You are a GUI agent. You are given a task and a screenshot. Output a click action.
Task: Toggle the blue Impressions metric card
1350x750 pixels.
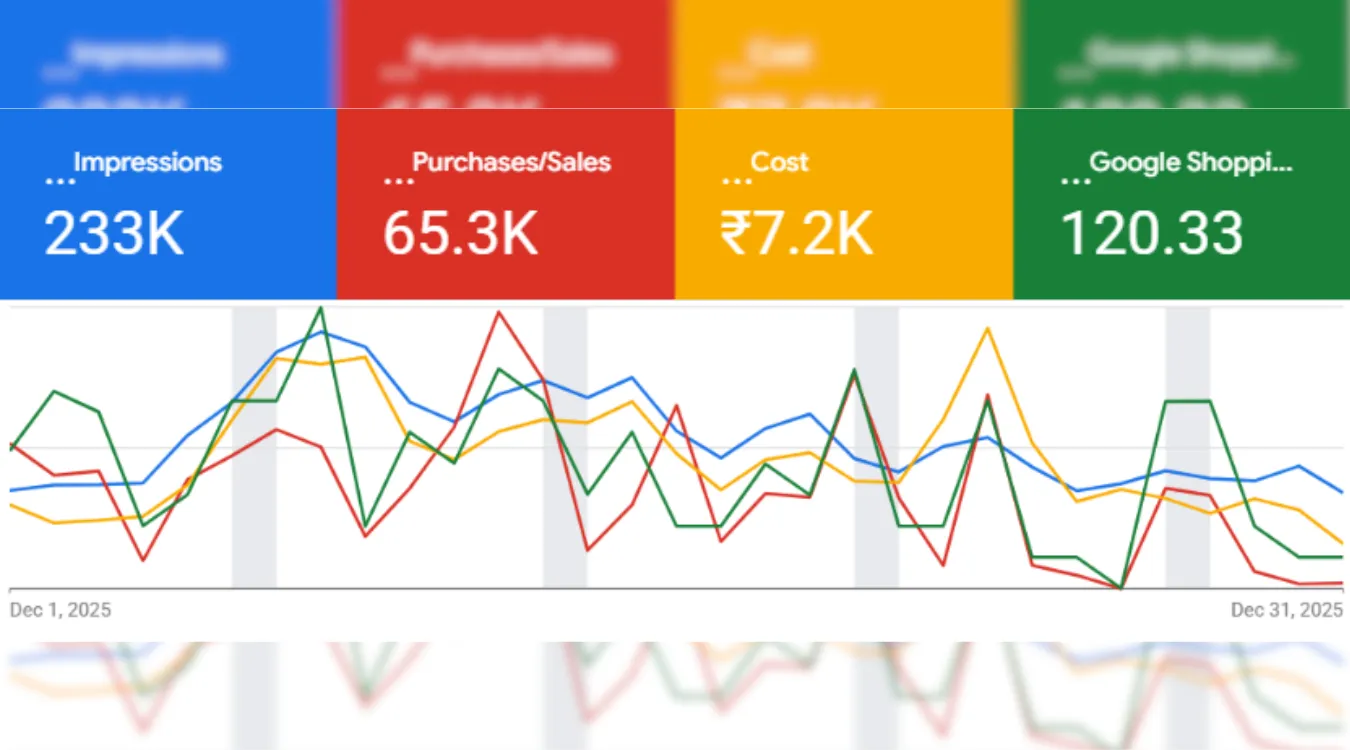[x=167, y=200]
